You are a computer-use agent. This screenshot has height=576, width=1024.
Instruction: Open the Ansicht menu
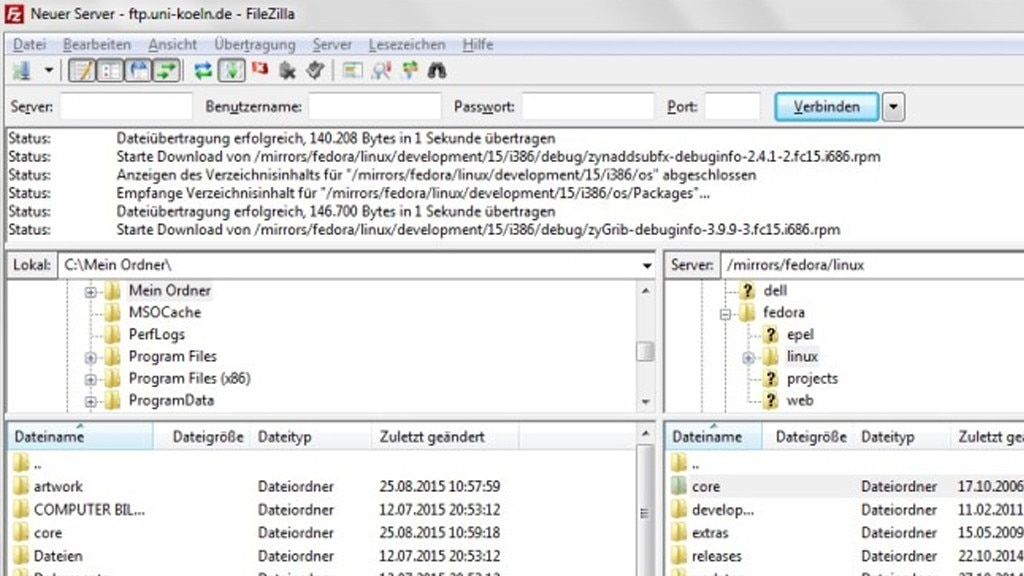(172, 44)
